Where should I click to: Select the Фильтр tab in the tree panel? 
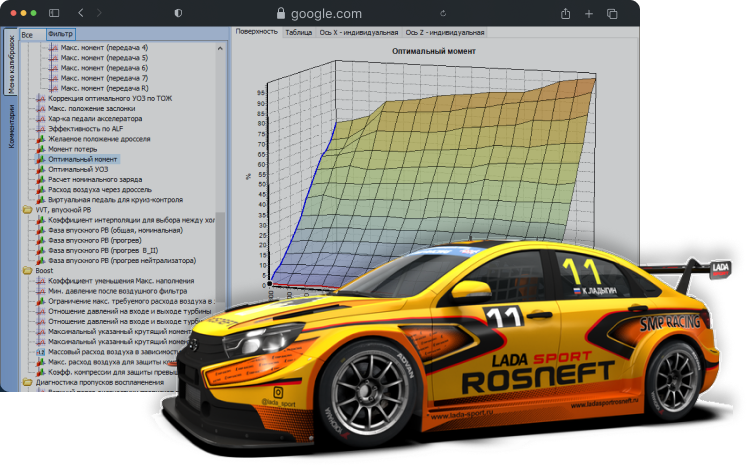[61, 34]
